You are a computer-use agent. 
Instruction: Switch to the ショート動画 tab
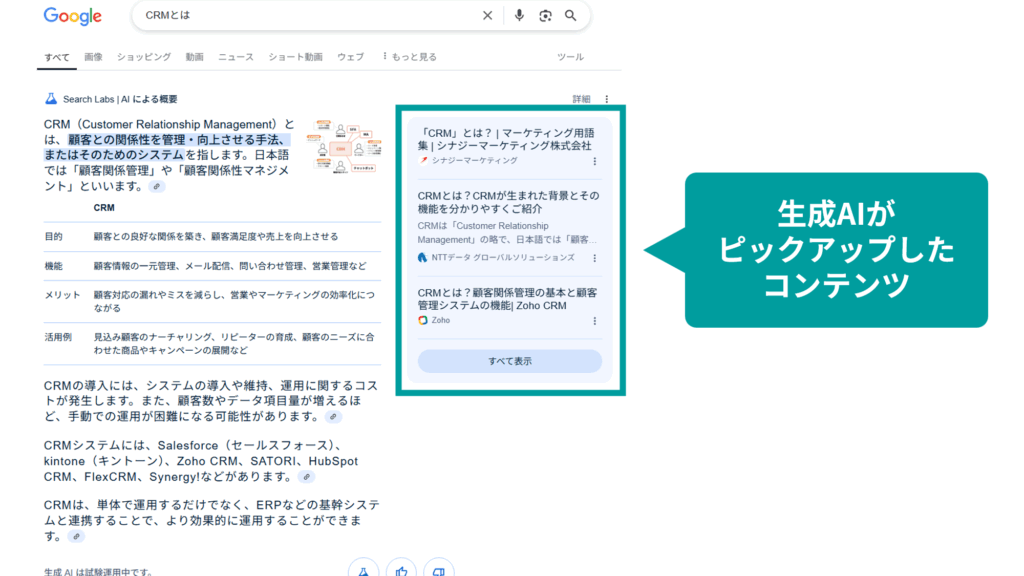pyautogui.click(x=295, y=57)
